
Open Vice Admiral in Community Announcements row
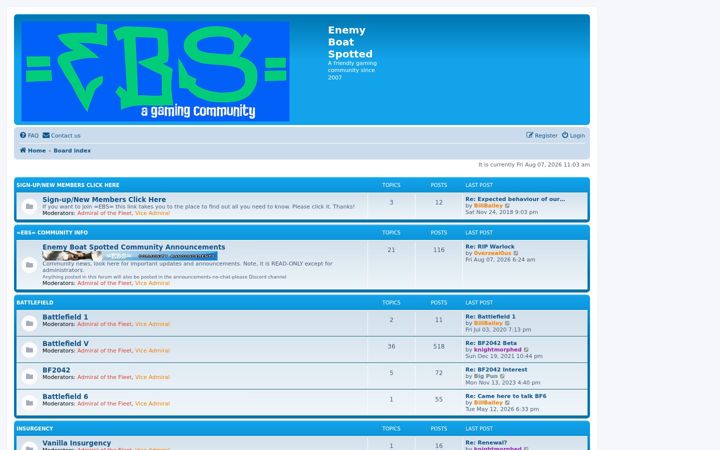coord(152,283)
